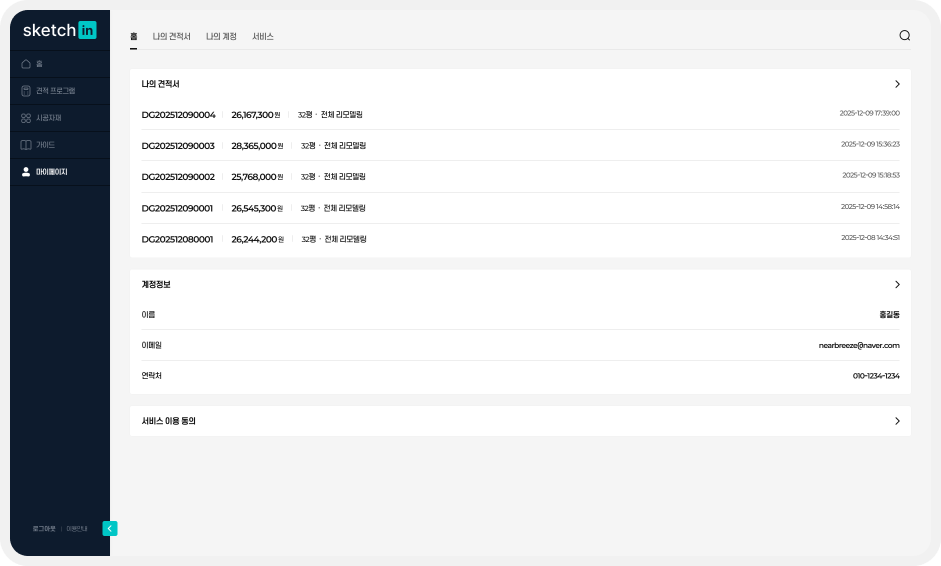Open estimate DG202512090001

(177, 208)
